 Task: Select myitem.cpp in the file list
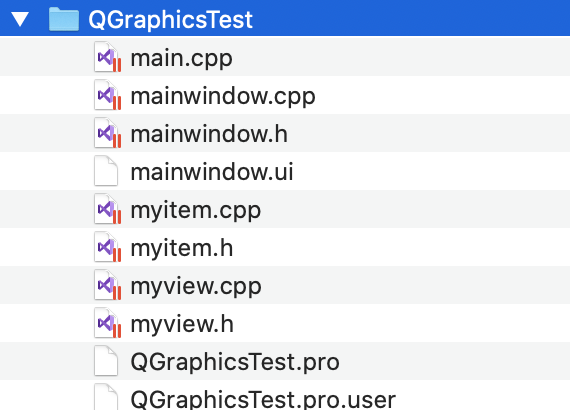pos(196,210)
